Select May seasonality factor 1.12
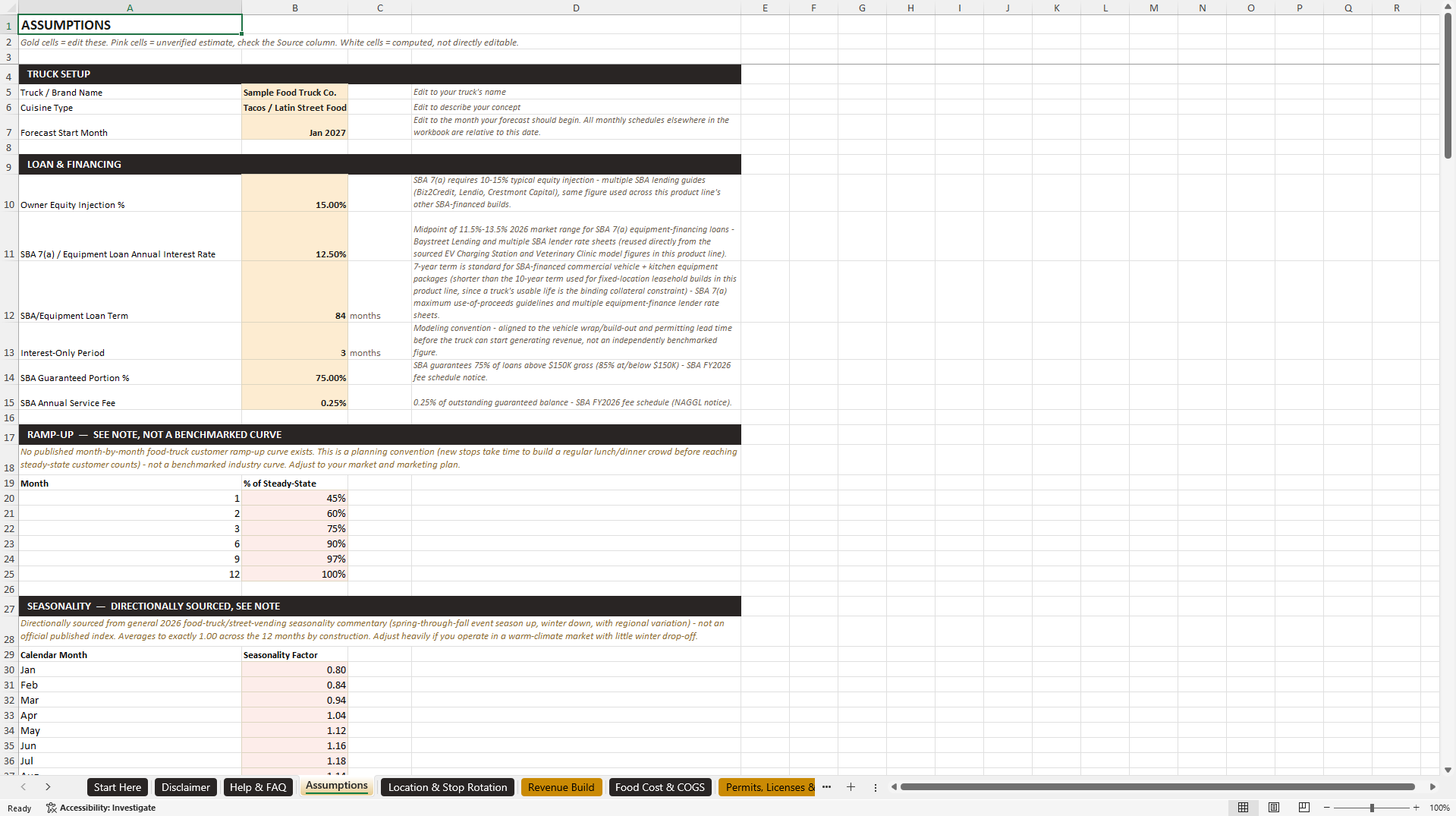The height and width of the screenshot is (816, 1456). [294, 730]
